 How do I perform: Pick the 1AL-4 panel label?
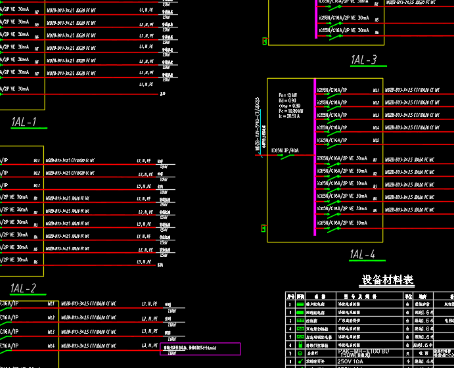[x=362, y=254]
